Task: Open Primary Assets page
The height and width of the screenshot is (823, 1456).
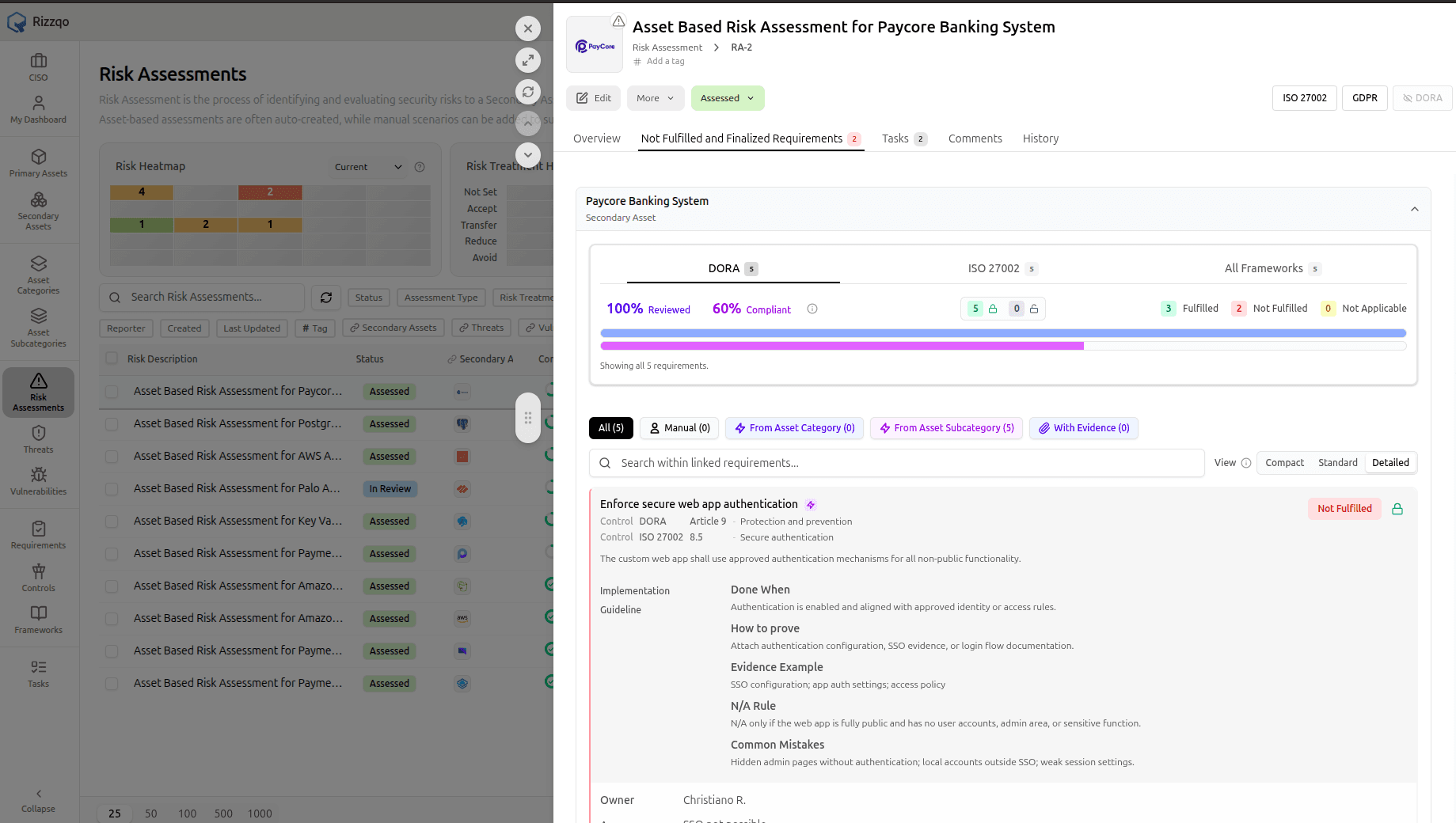Action: coord(38,163)
